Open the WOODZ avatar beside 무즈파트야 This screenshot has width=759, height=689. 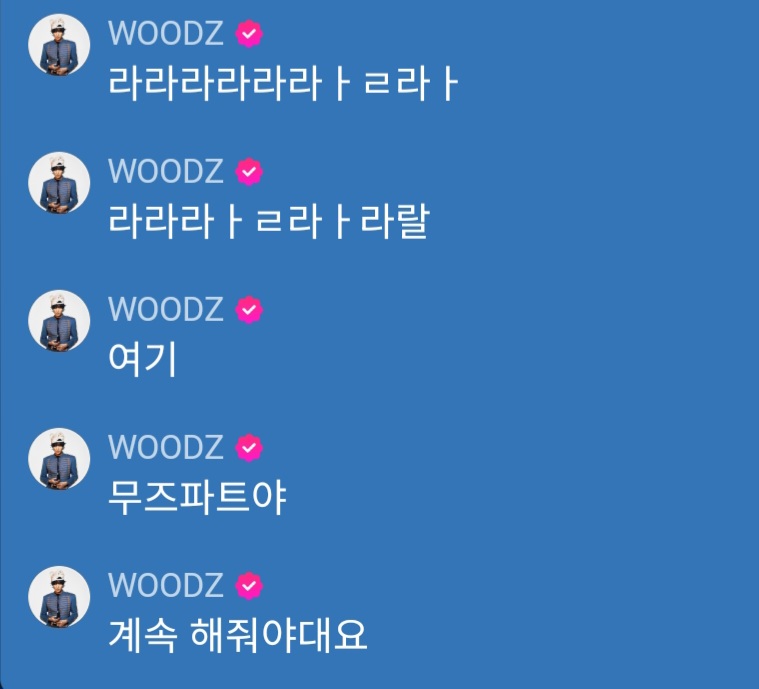coord(59,459)
